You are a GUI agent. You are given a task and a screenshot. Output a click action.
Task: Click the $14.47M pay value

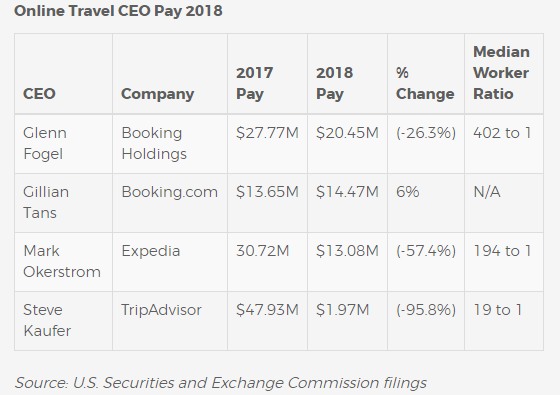[x=347, y=192]
